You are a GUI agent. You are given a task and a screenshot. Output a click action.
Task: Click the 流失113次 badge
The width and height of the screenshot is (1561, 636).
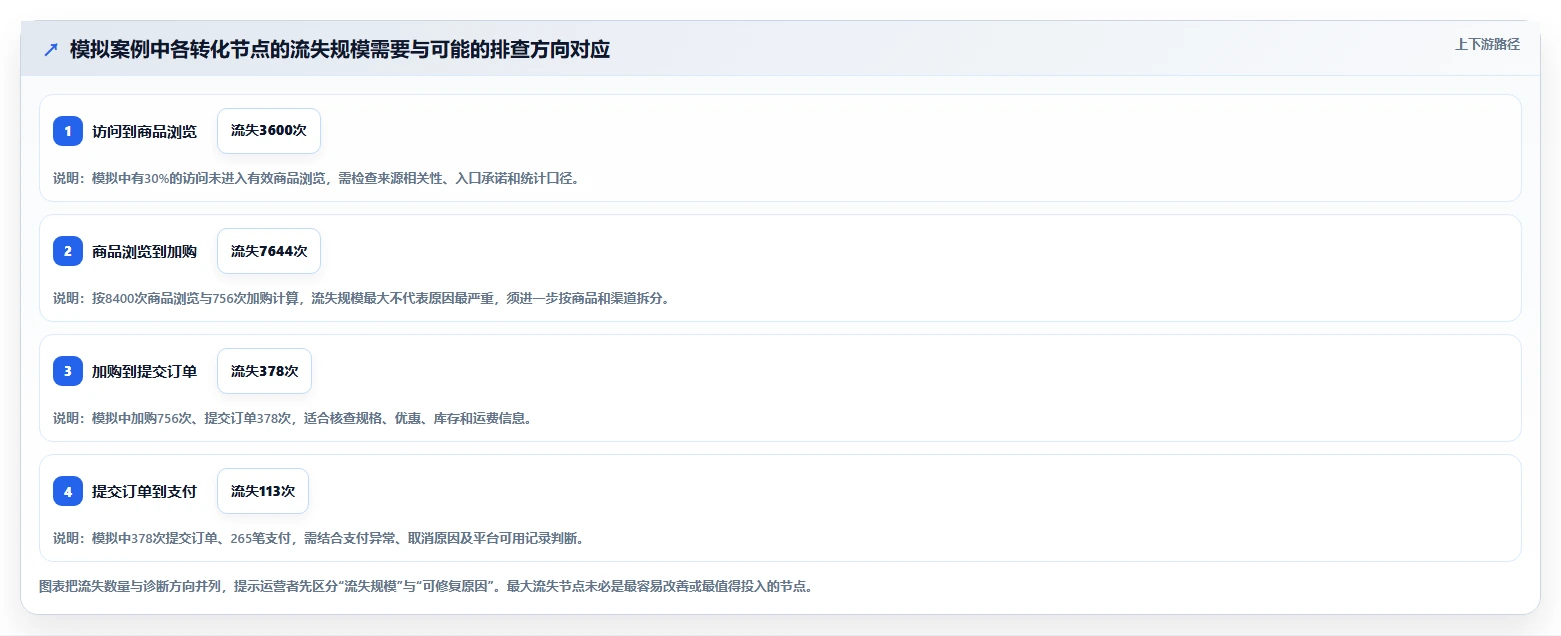pyautogui.click(x=263, y=491)
